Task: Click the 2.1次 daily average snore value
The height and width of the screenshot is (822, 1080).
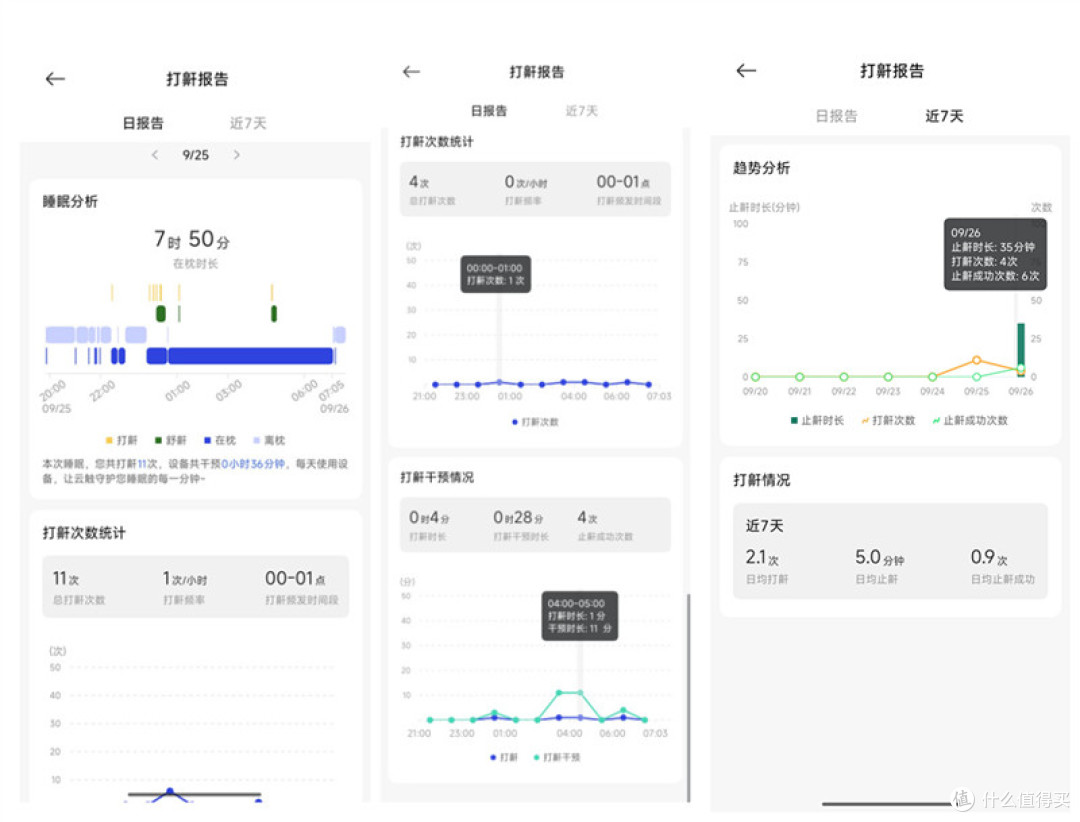Action: 762,557
